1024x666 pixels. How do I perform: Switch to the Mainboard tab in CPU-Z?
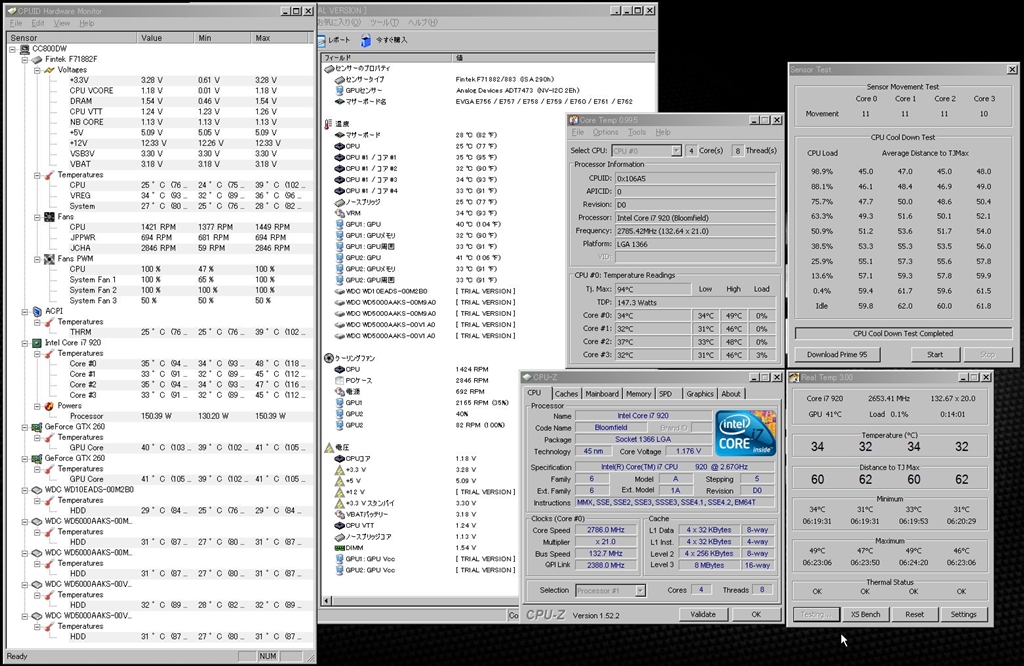click(x=602, y=394)
